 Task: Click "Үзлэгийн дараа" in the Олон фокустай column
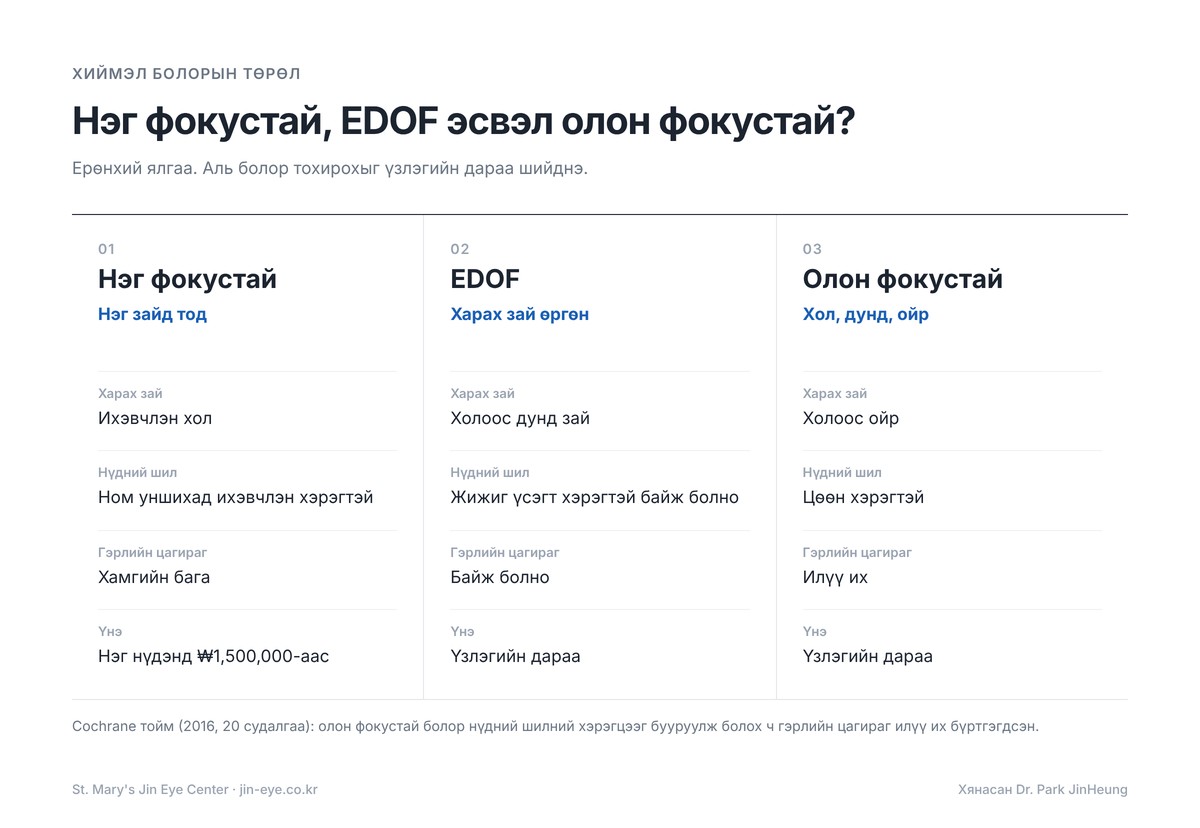[x=868, y=657]
